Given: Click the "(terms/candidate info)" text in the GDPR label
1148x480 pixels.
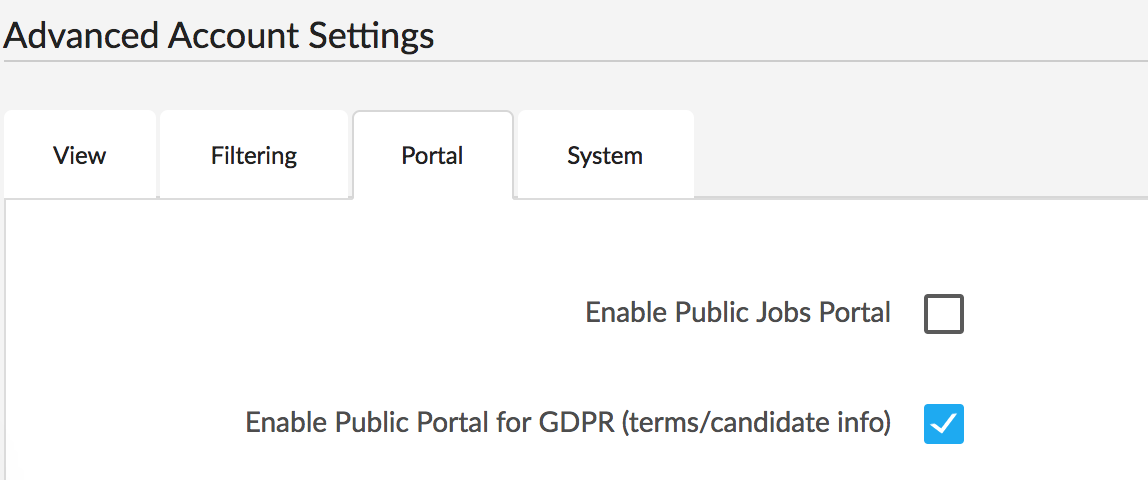Looking at the screenshot, I should pos(756,423).
